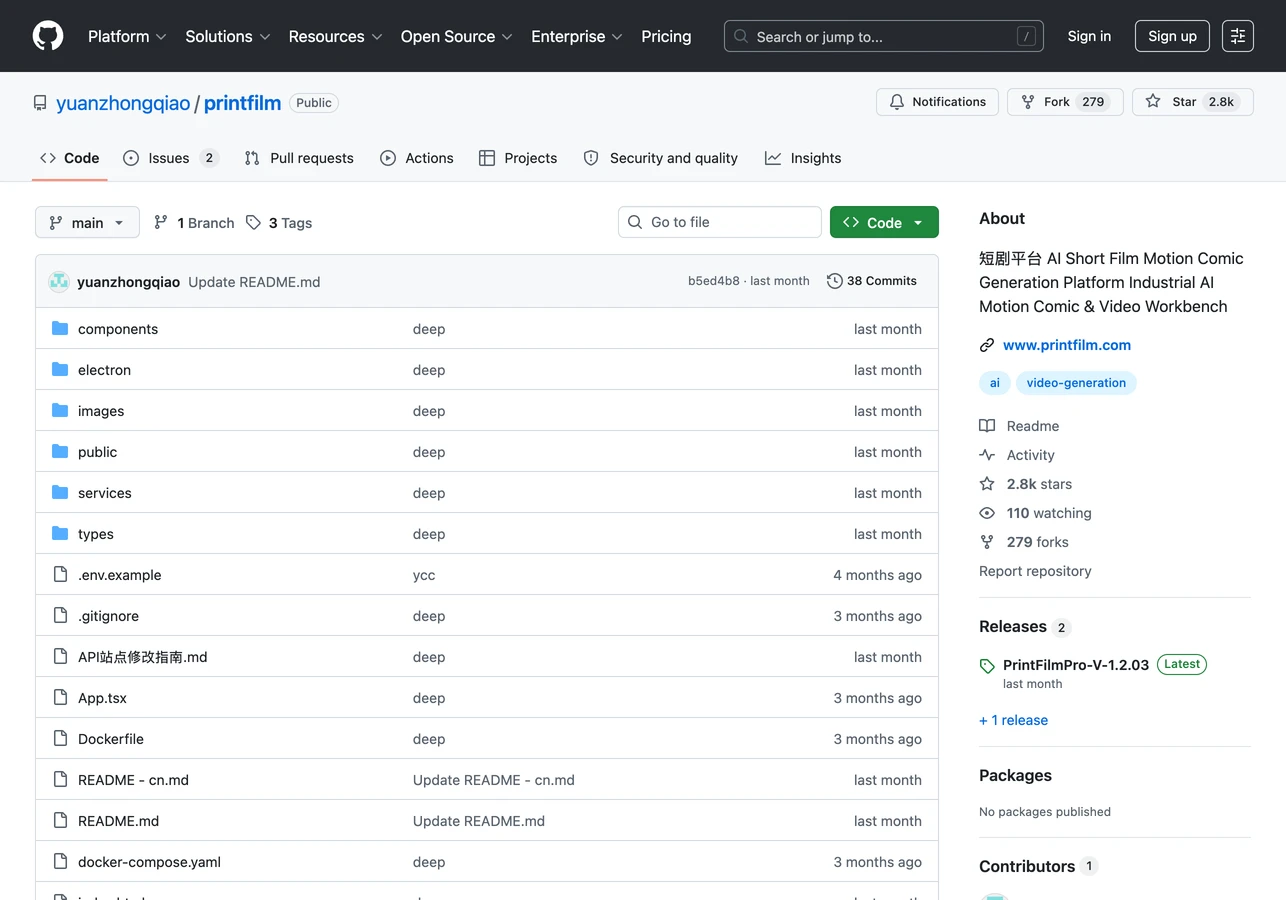Image resolution: width=1286 pixels, height=900 pixels.
Task: Star the printfilm repository
Action: point(1192,102)
